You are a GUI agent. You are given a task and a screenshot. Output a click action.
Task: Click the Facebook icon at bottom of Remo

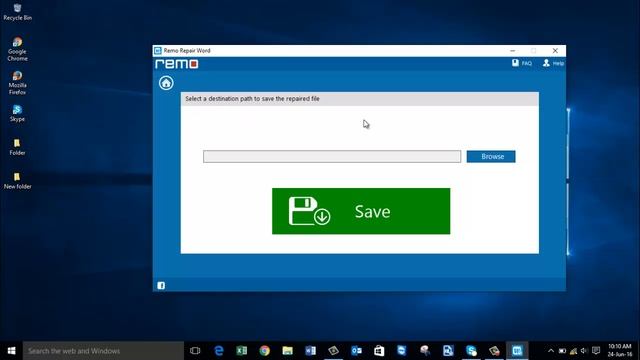point(161,285)
